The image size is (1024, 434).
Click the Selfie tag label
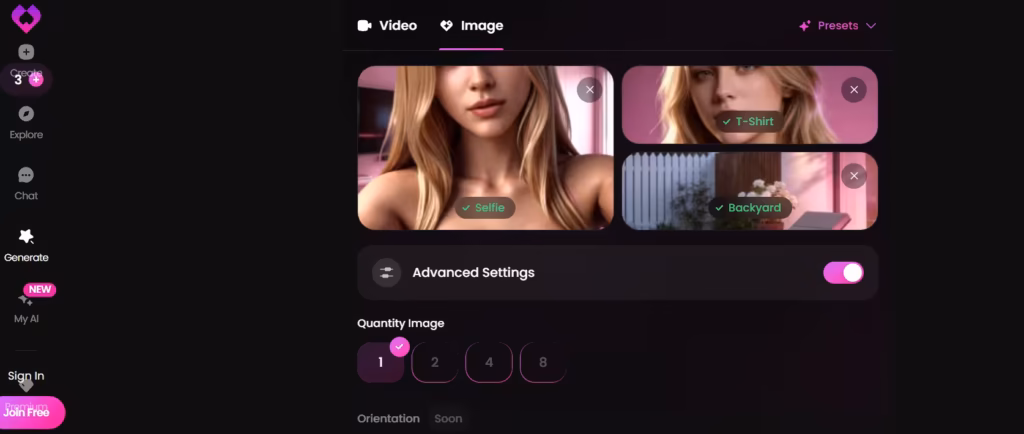pyautogui.click(x=485, y=208)
